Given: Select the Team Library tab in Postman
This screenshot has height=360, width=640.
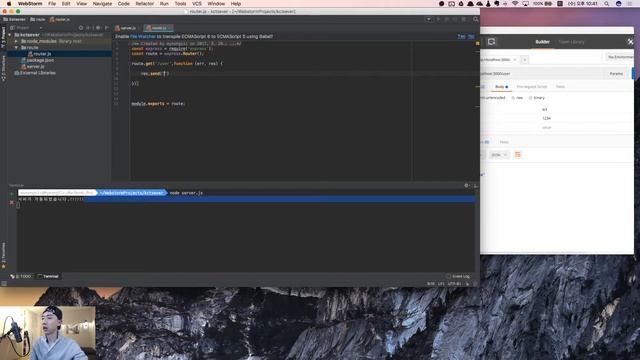Looking at the screenshot, I should [x=571, y=42].
